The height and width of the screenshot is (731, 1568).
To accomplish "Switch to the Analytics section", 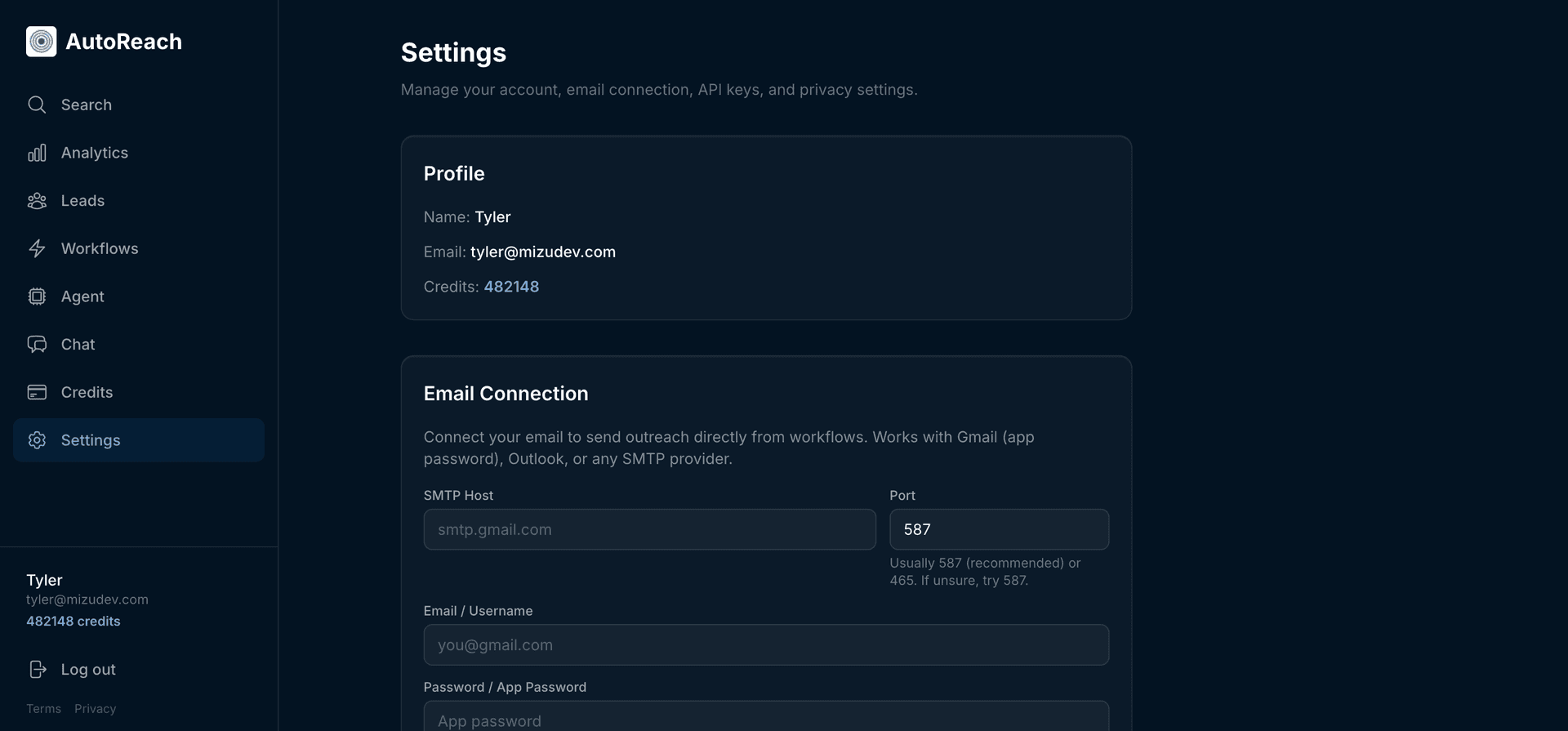I will [x=95, y=153].
